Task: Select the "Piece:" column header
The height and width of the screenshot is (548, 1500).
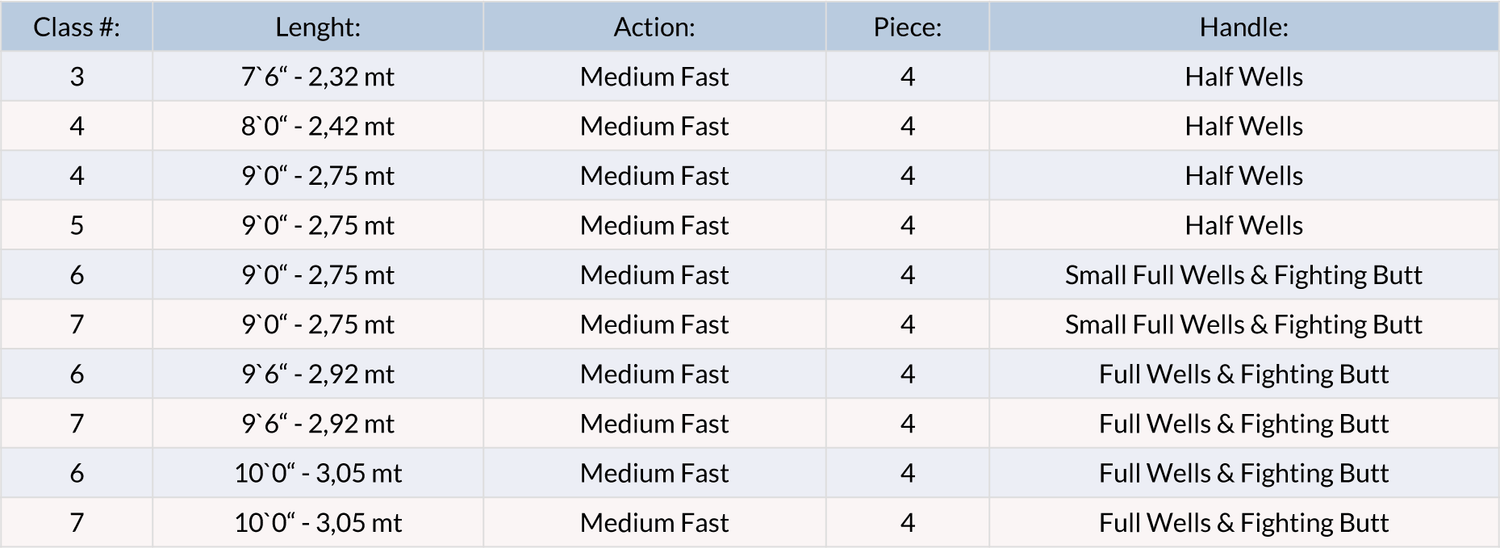Action: (x=907, y=27)
